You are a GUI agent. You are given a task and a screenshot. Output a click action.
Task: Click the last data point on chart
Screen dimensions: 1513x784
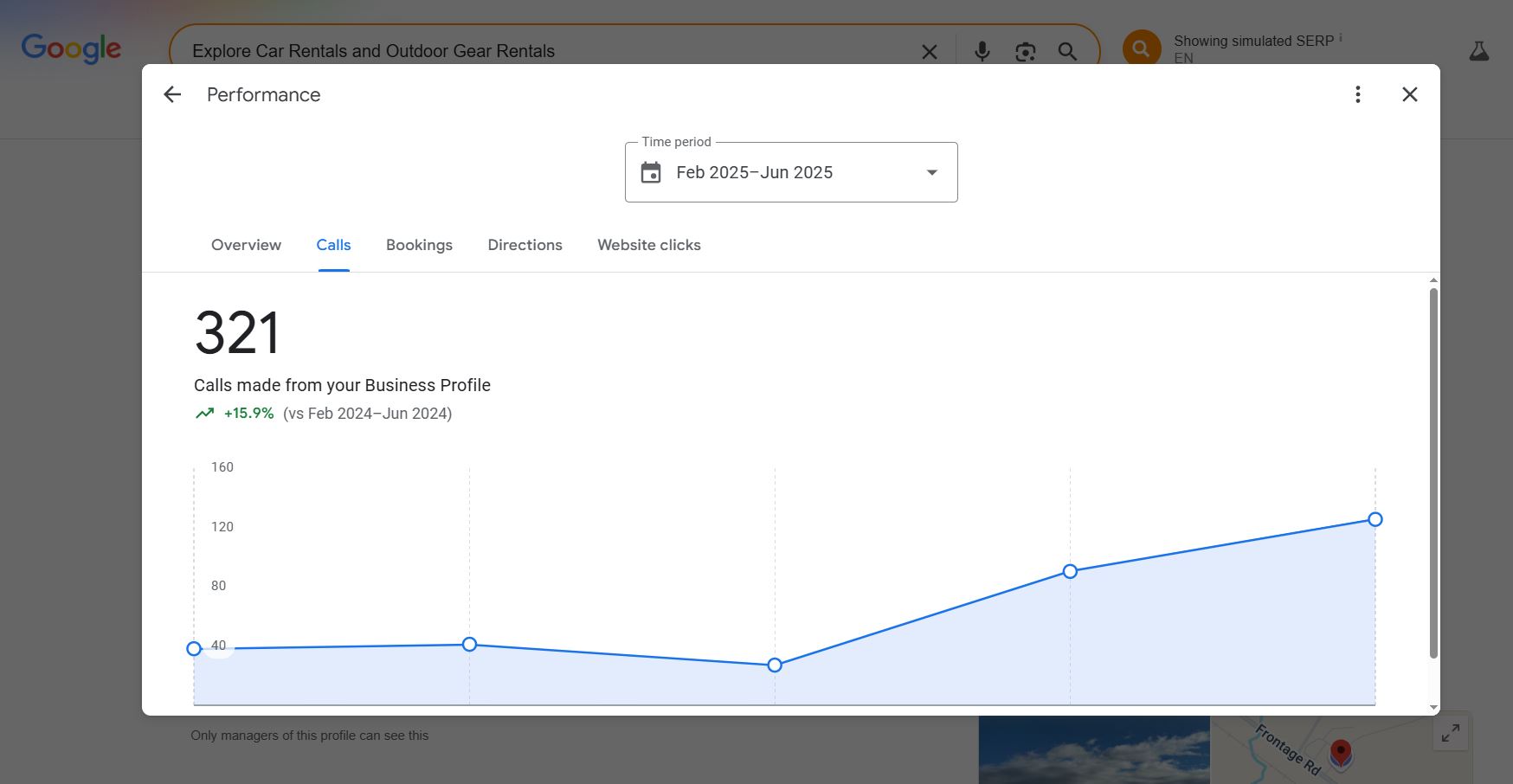(1375, 519)
